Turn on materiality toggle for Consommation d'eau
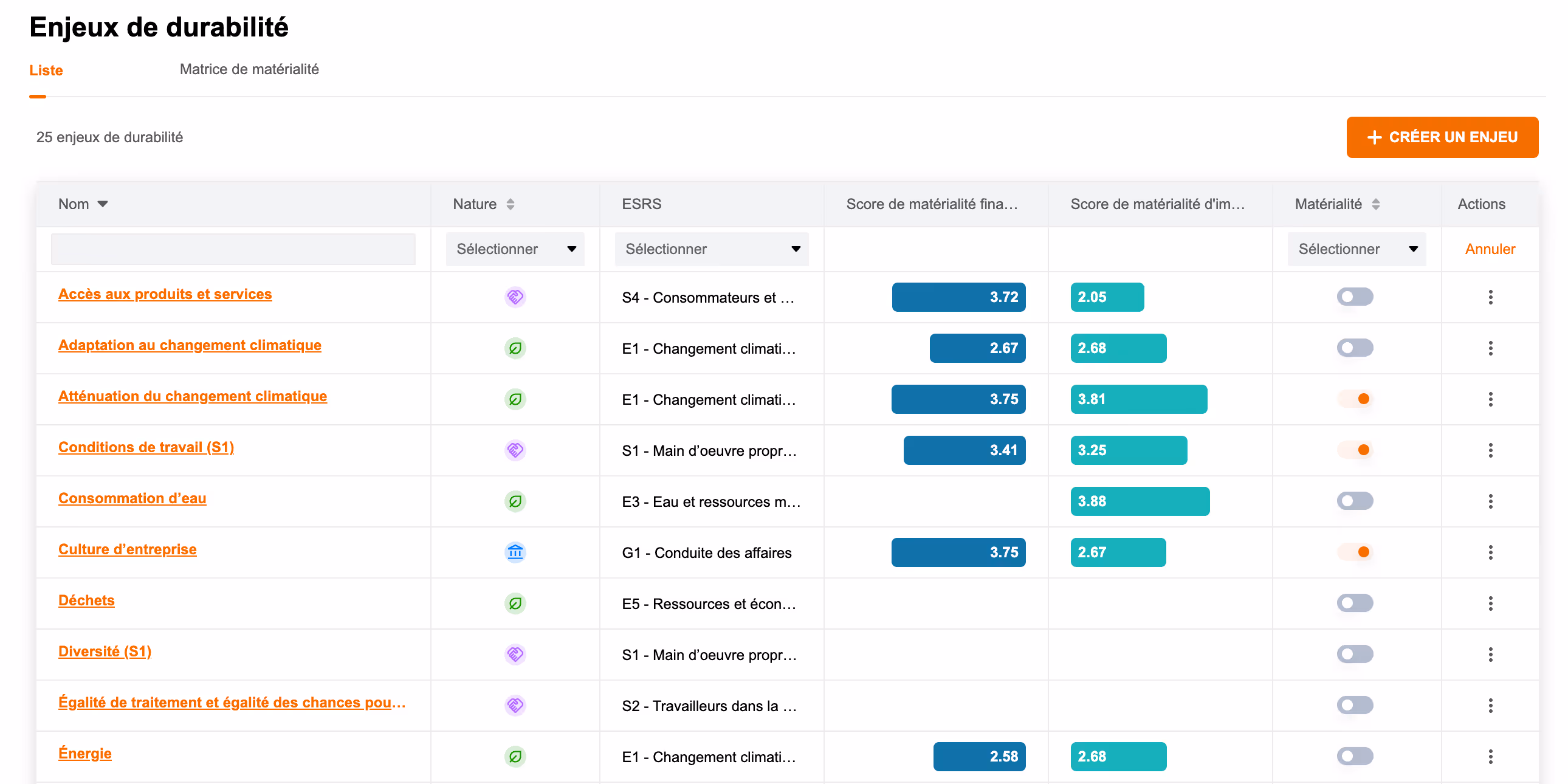Viewport: 1568px width, 784px height. [1355, 501]
